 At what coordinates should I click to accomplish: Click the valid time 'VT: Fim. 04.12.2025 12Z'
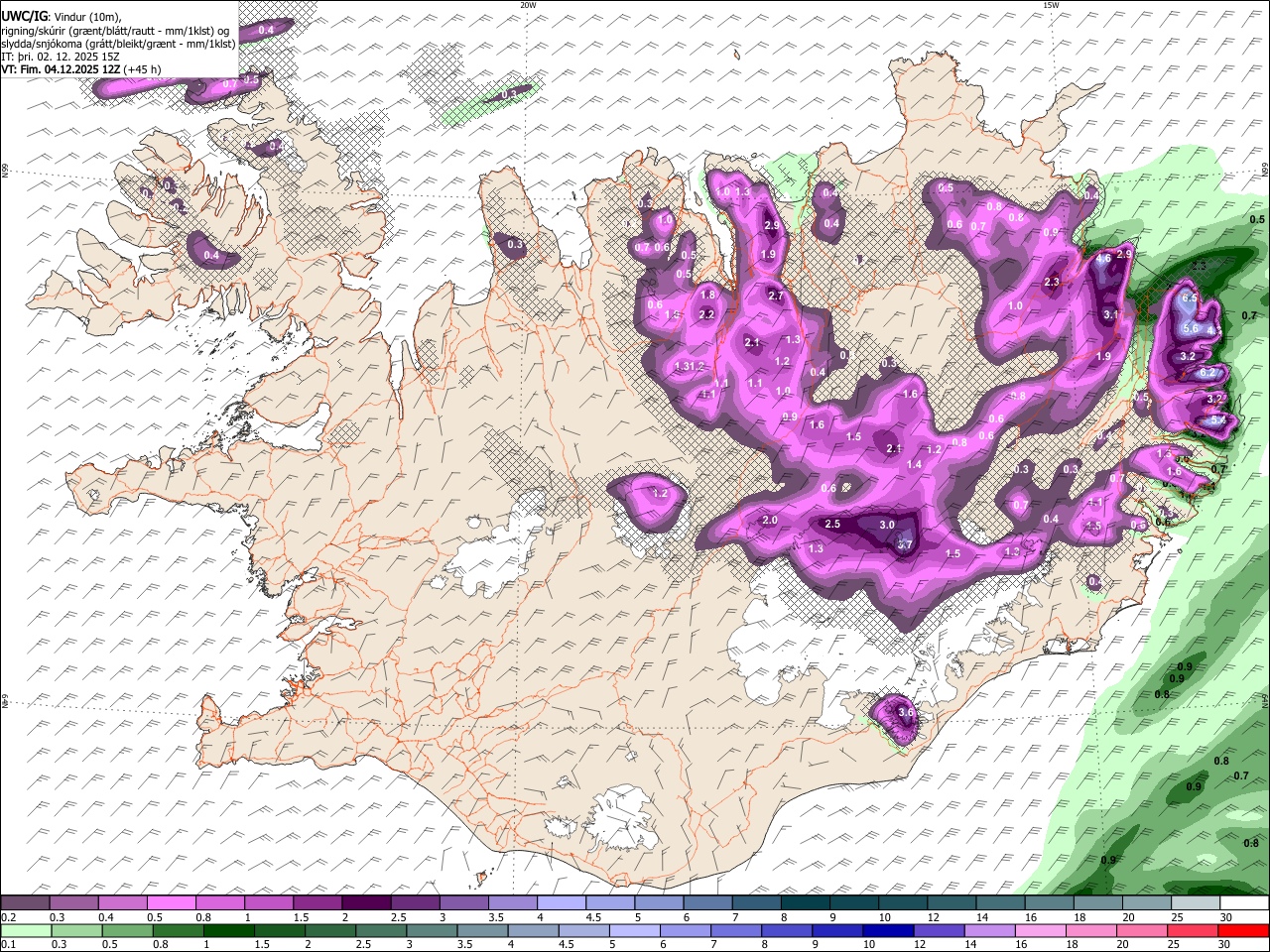(61, 69)
